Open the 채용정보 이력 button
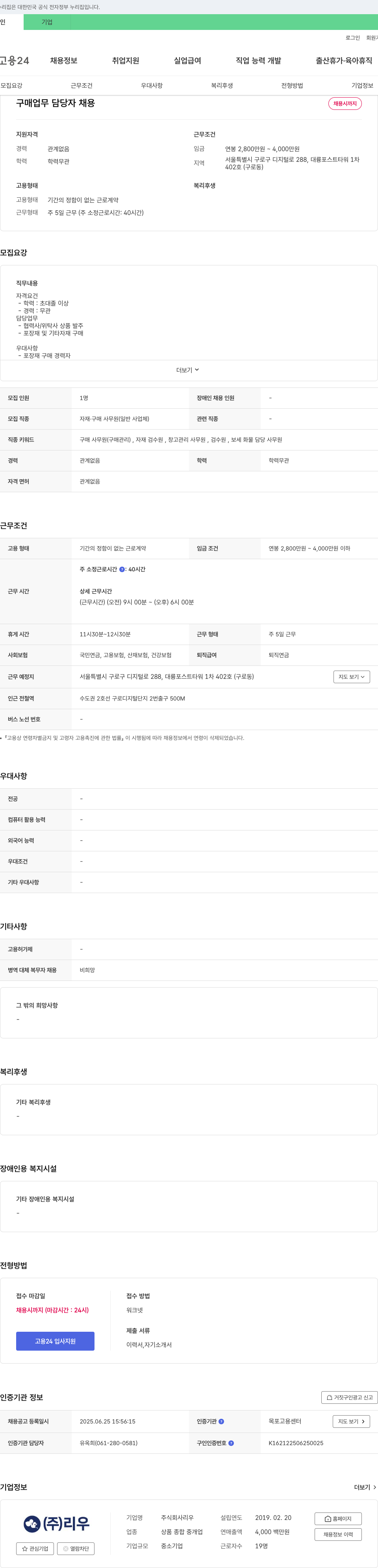Screen dimensions: 378x1568 click(x=338, y=1535)
